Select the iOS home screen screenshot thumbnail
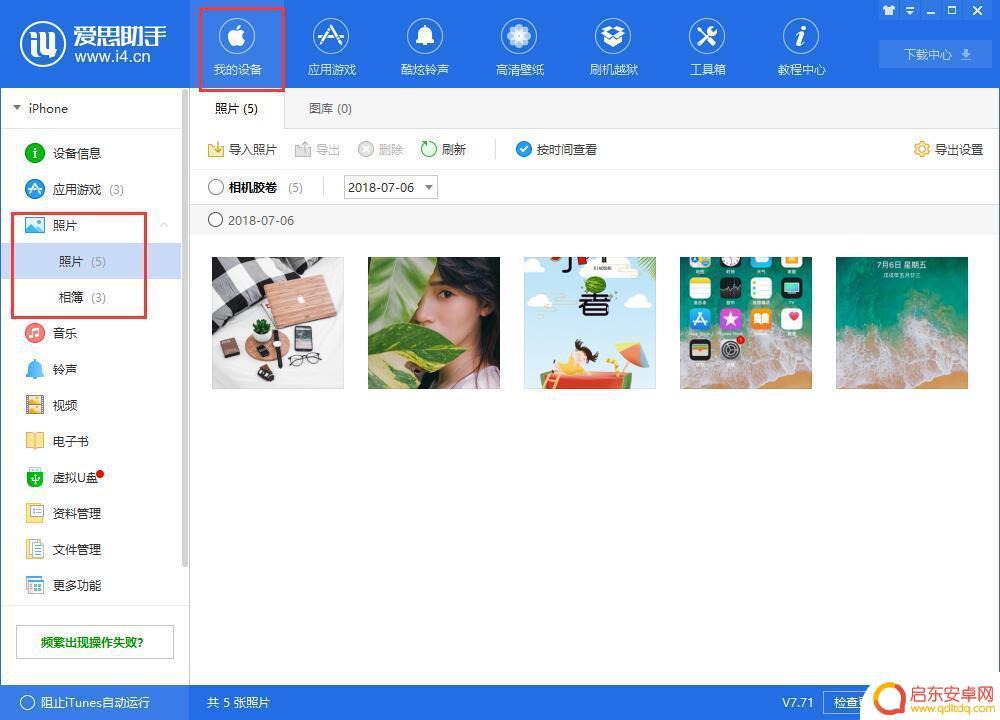 tap(746, 323)
